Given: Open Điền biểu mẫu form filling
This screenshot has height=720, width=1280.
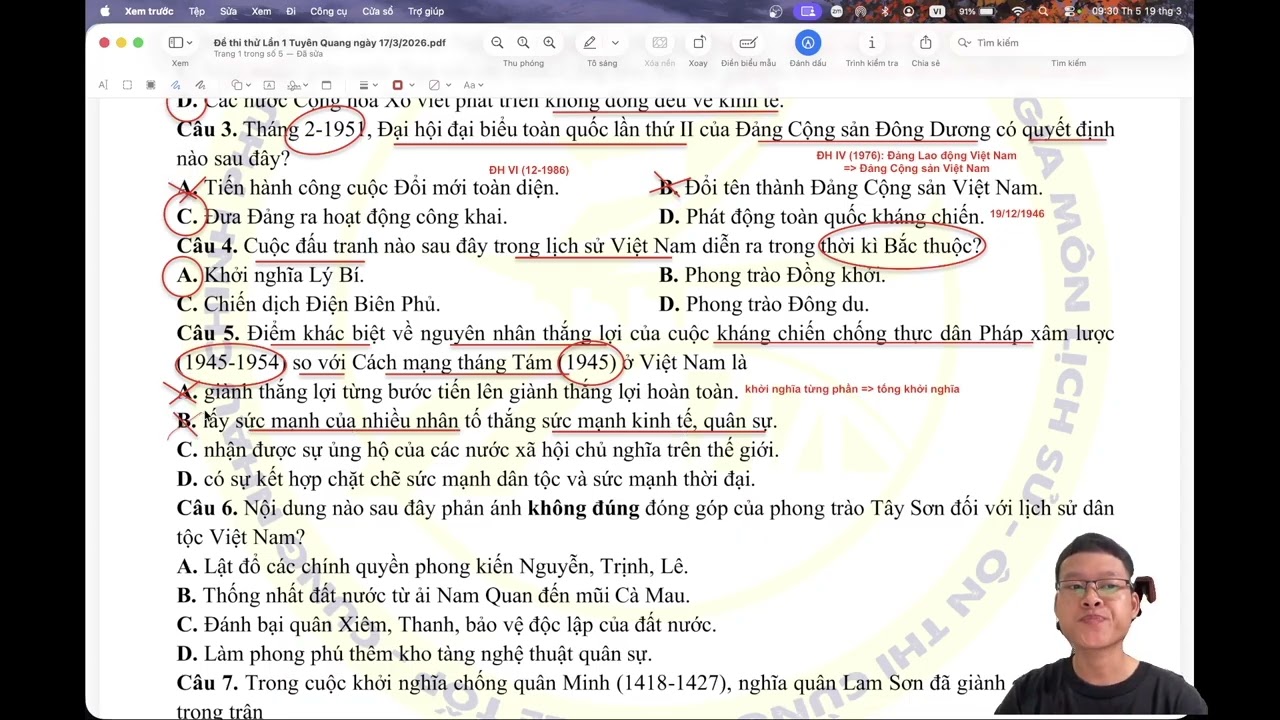Looking at the screenshot, I should (x=747, y=43).
